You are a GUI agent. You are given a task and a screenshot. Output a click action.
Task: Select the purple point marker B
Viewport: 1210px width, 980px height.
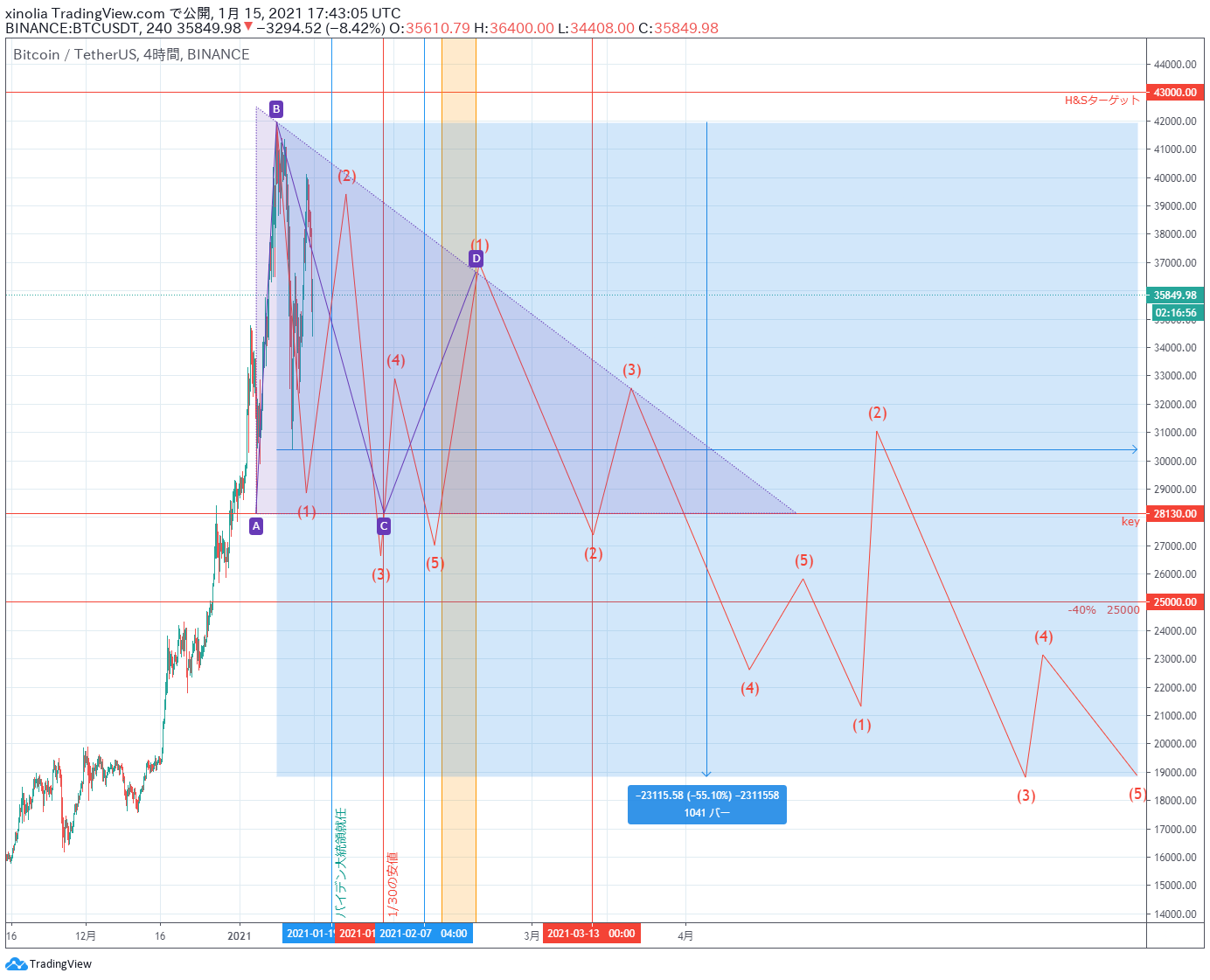coord(276,109)
